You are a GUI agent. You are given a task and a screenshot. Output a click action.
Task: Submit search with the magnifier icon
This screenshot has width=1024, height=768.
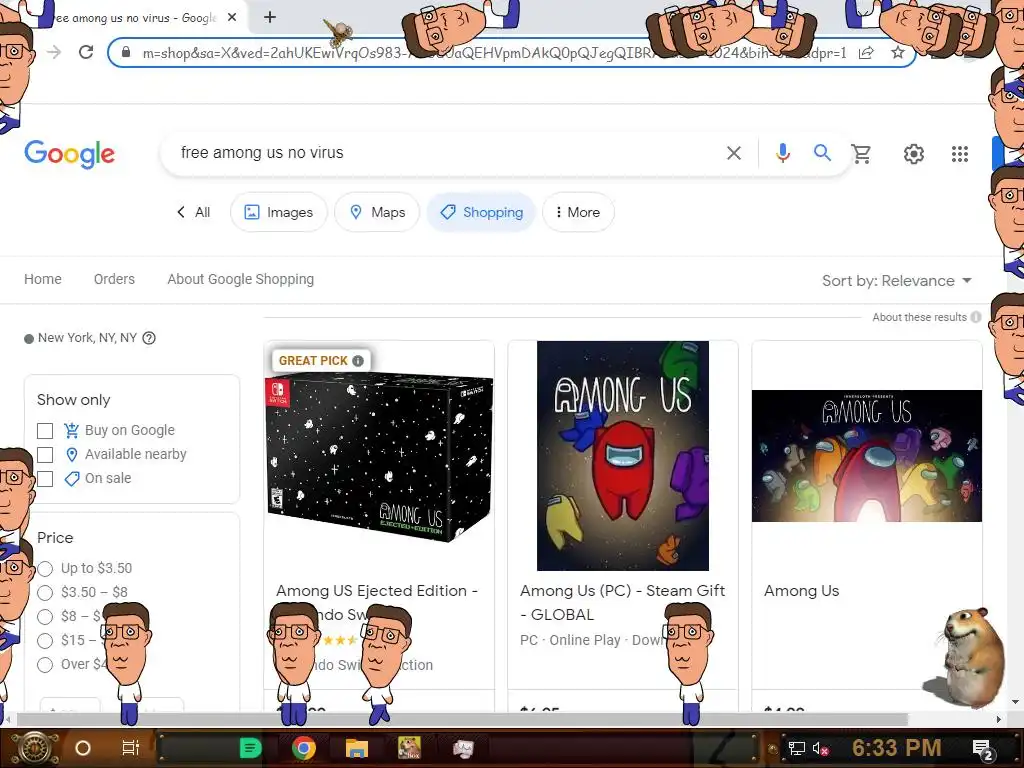822,153
